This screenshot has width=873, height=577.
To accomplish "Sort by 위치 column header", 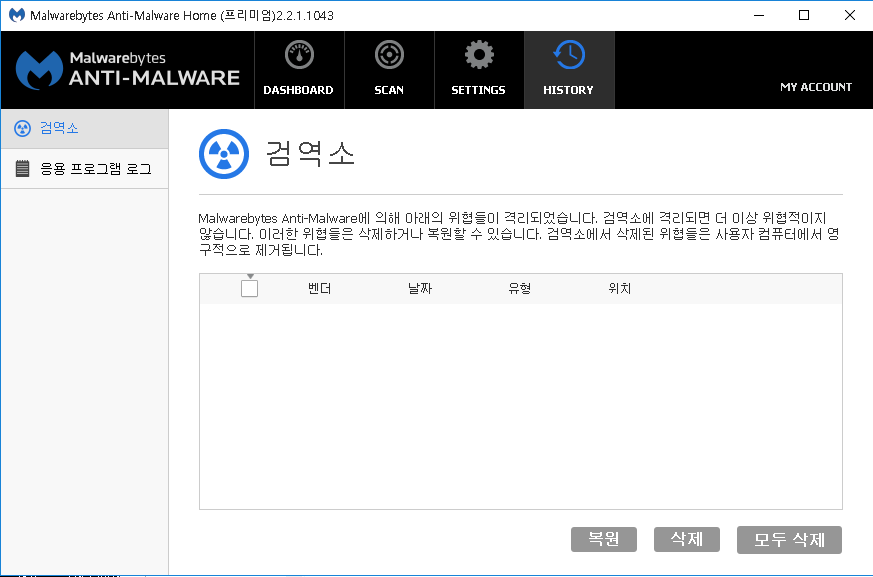I will pos(620,288).
